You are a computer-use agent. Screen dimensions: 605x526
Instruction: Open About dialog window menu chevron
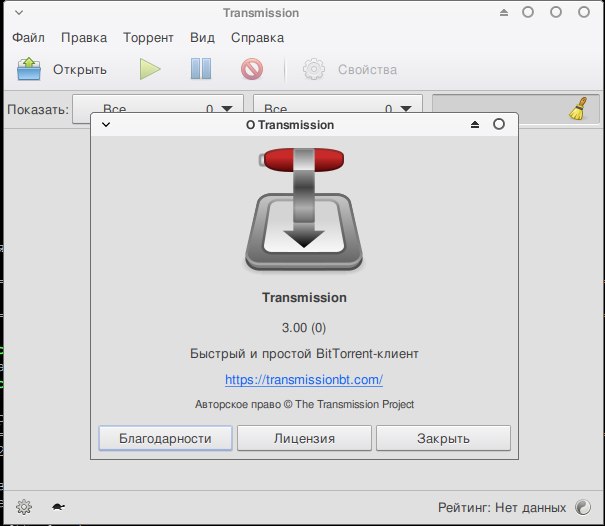coord(106,124)
